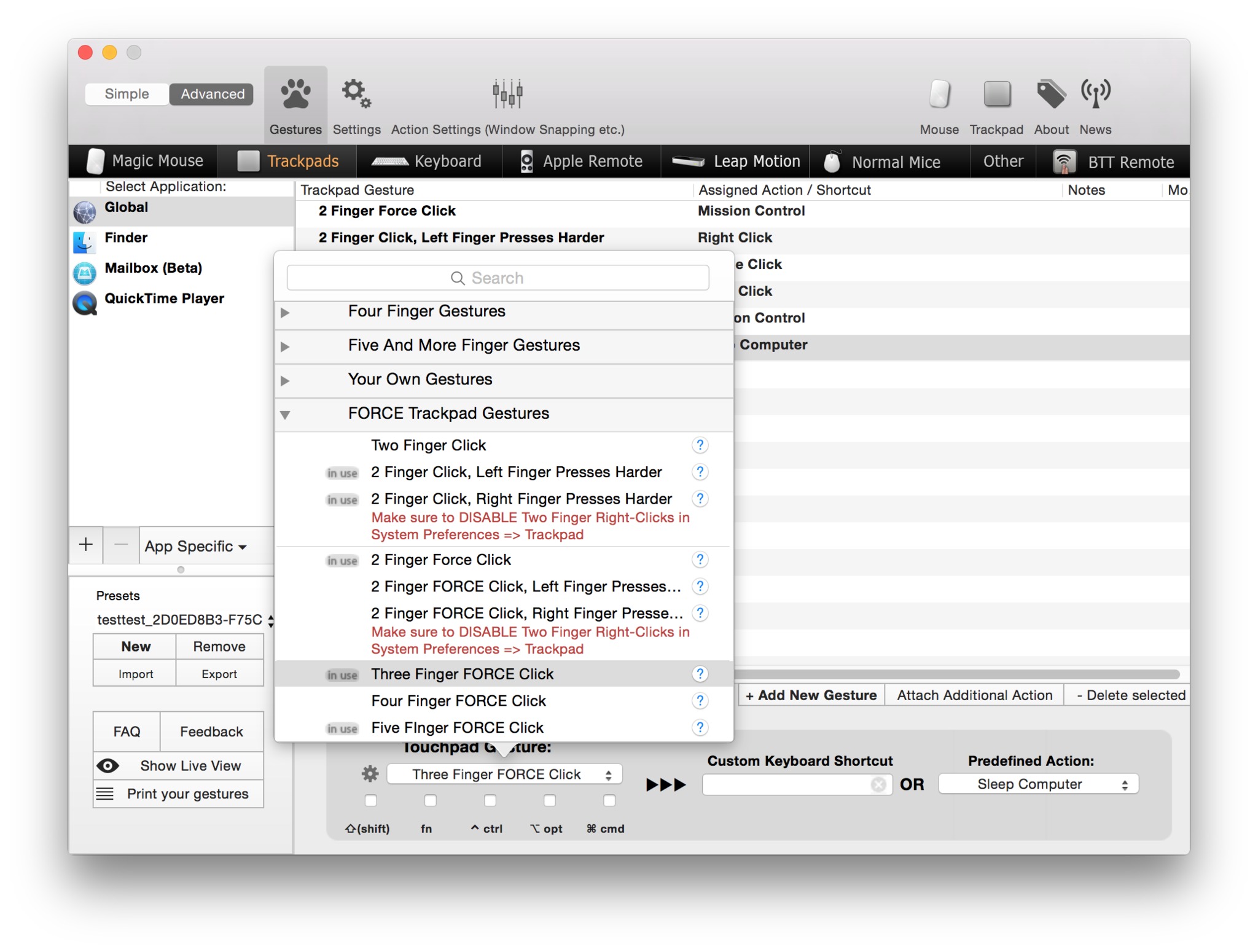Click the plus button to add application

[86, 545]
